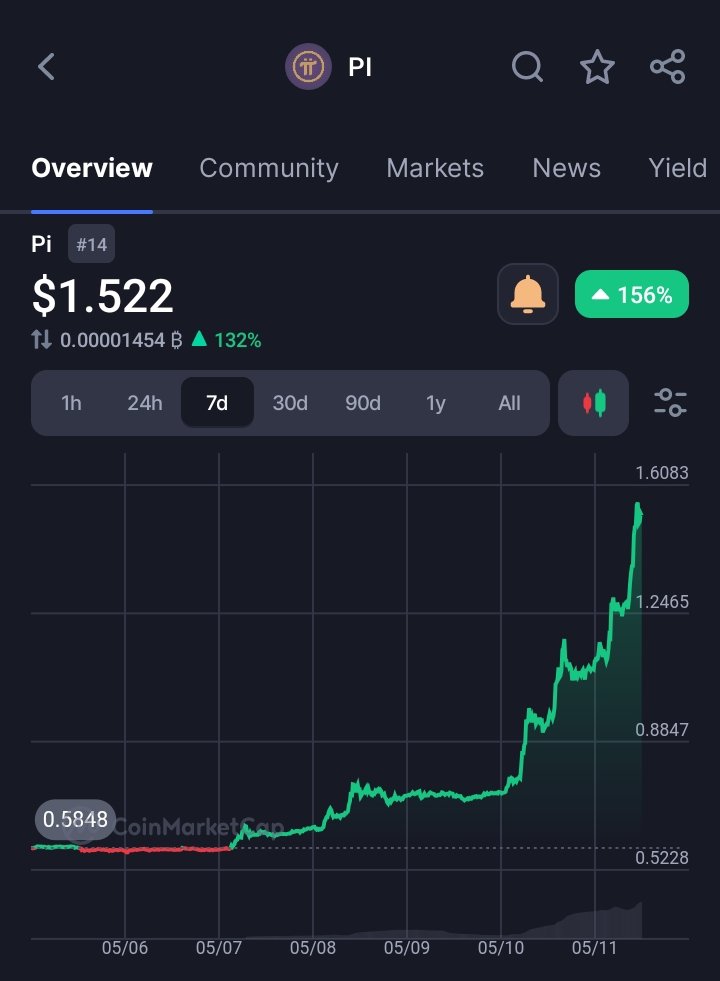
Task: Tap the 0.8847 axis value
Action: point(662,729)
